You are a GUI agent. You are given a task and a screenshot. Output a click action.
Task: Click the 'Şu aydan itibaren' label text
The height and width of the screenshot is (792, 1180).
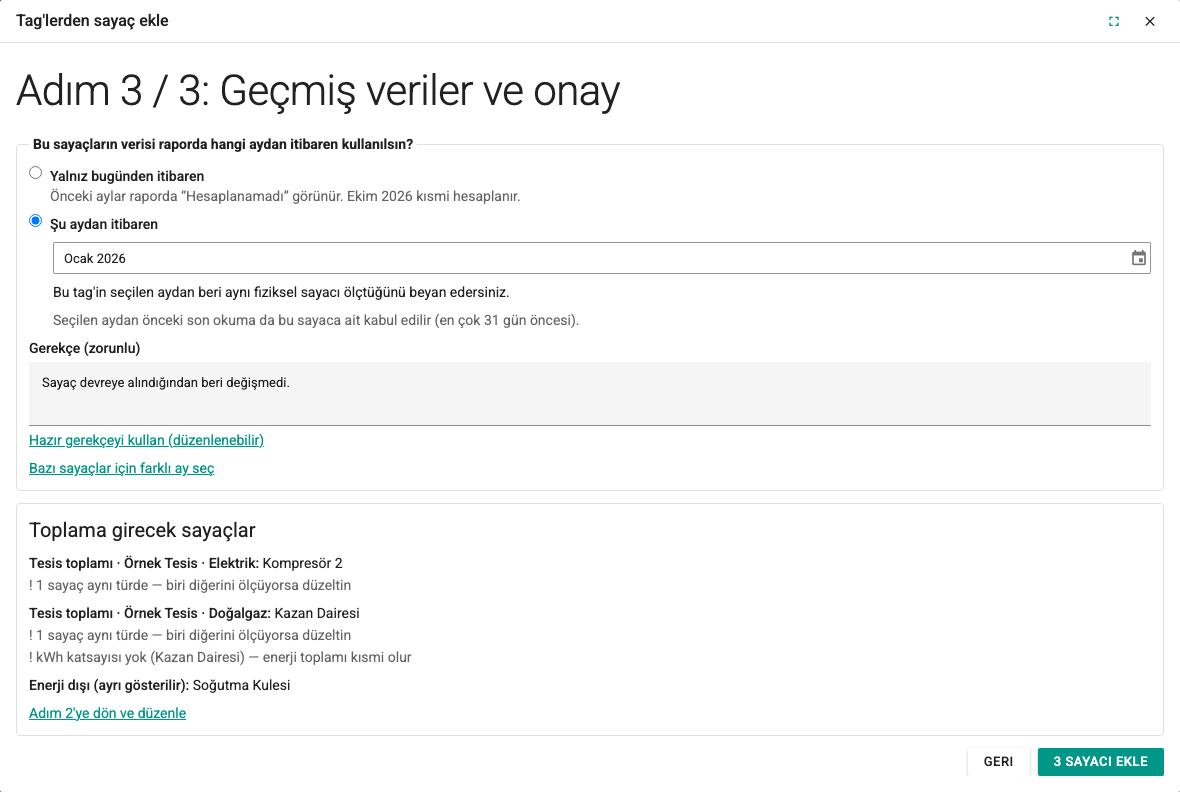104,224
